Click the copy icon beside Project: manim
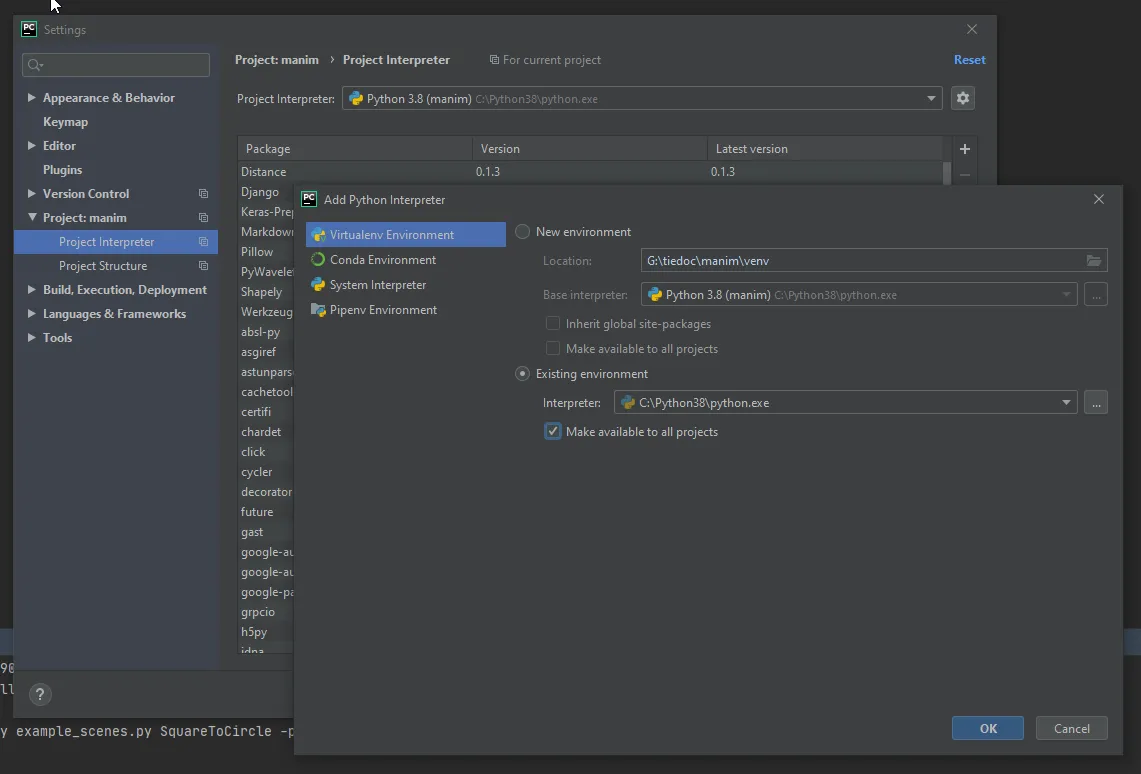Image resolution: width=1141 pixels, height=774 pixels. (204, 218)
